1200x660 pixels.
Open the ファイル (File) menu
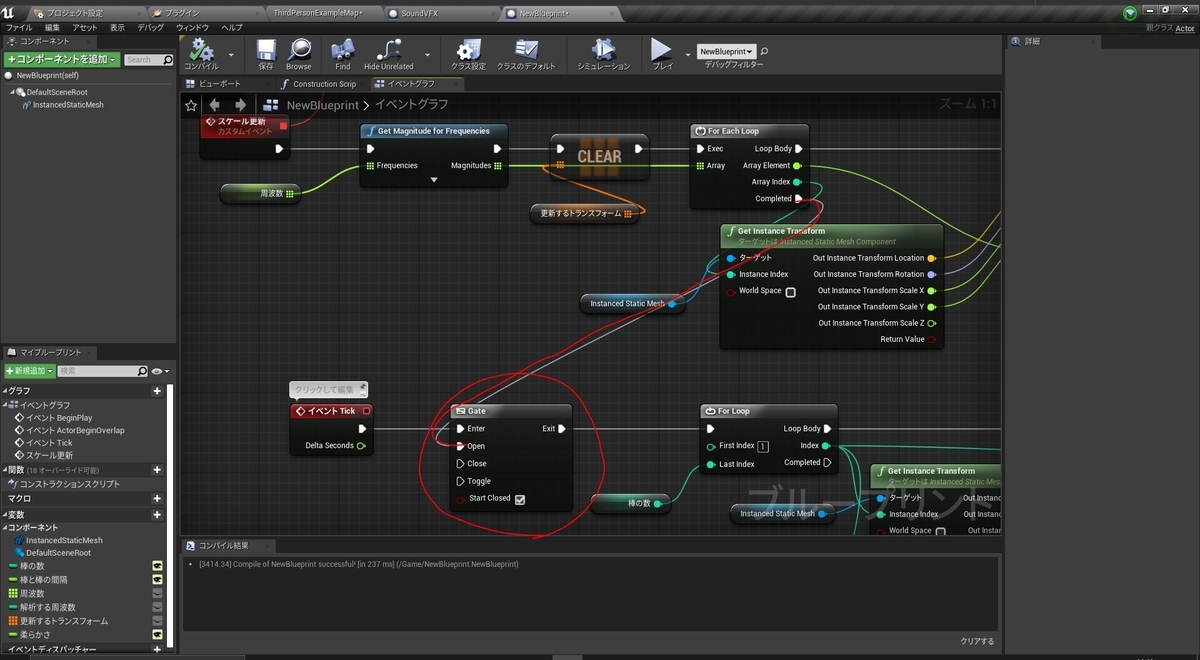[x=19, y=27]
